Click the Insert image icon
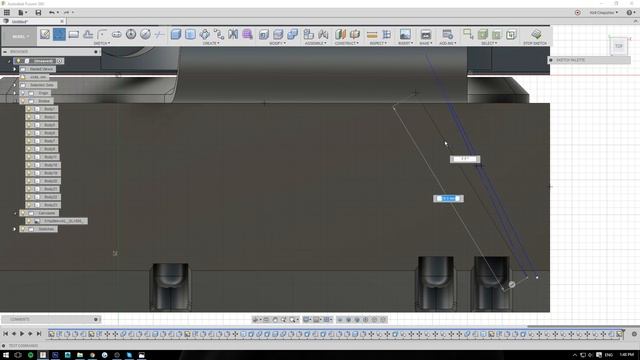The height and width of the screenshot is (360, 640). coord(405,34)
